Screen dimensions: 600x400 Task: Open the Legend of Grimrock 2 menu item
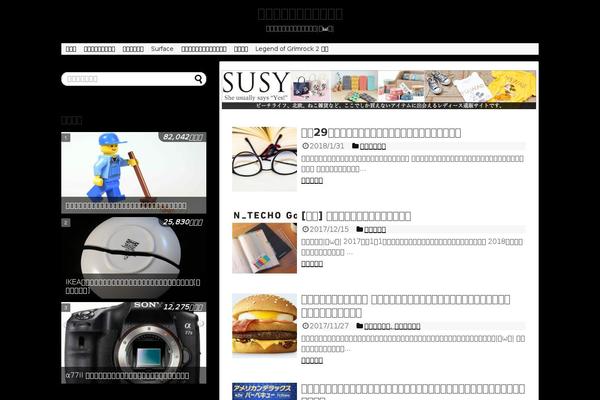[x=292, y=49]
